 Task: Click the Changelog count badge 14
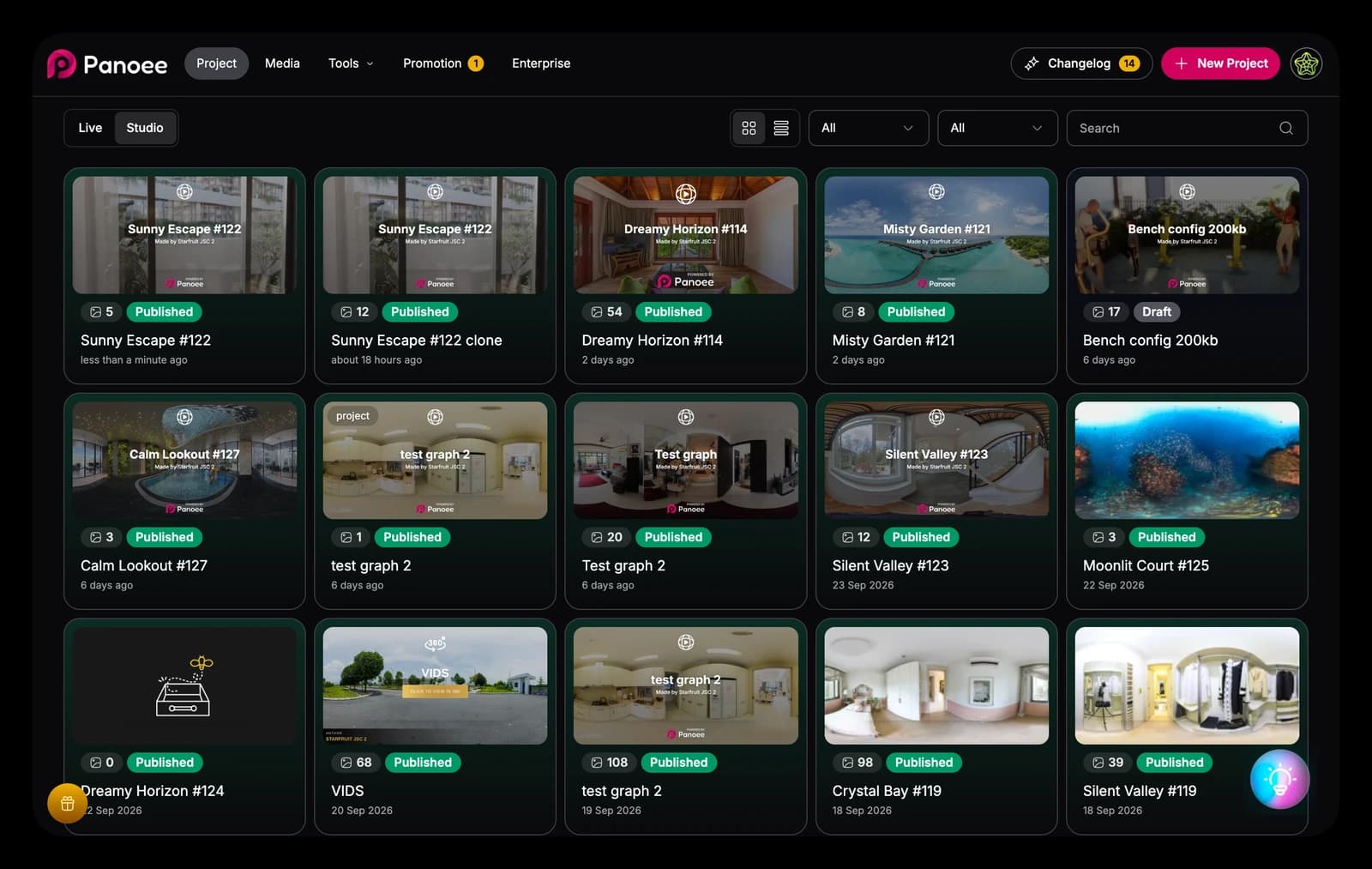tap(1128, 63)
